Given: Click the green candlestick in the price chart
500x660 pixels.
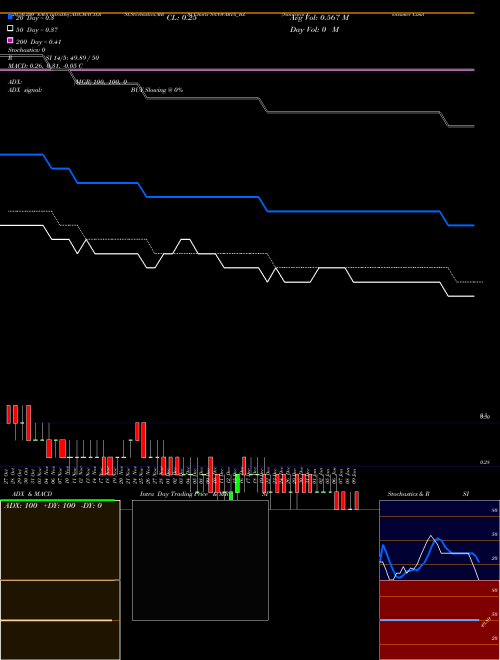Looking at the screenshot, I should (x=237, y=483).
